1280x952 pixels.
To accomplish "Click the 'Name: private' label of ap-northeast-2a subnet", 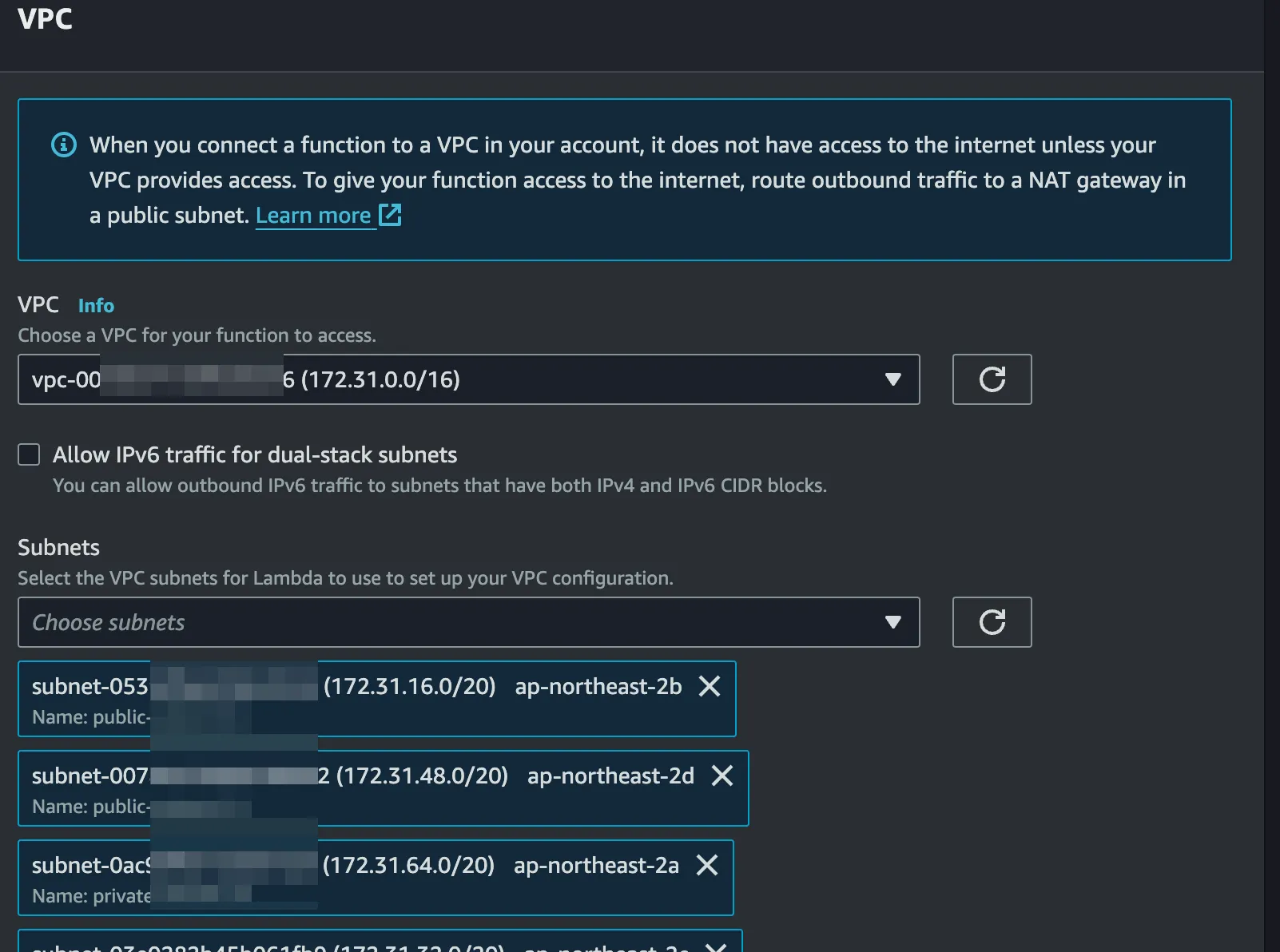I will pyautogui.click(x=91, y=896).
